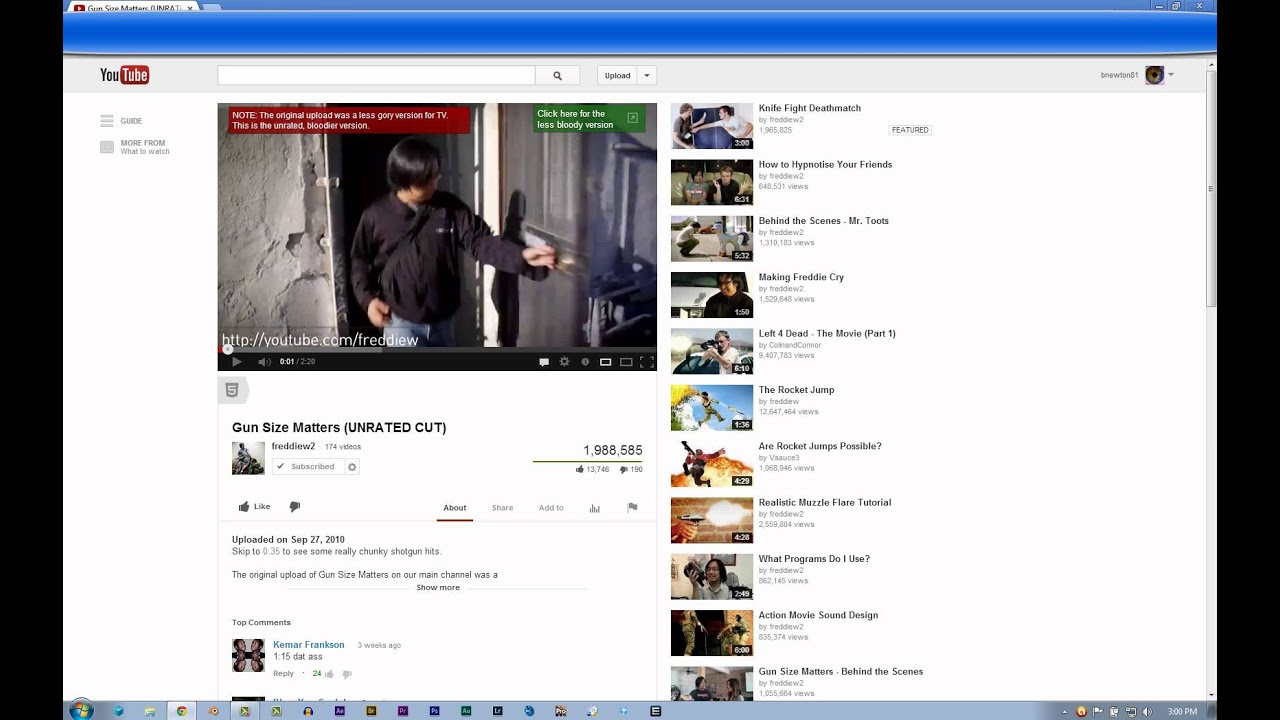Viewport: 1280px width, 720px height.
Task: Toggle captions speech bubble icon in player
Action: point(544,362)
